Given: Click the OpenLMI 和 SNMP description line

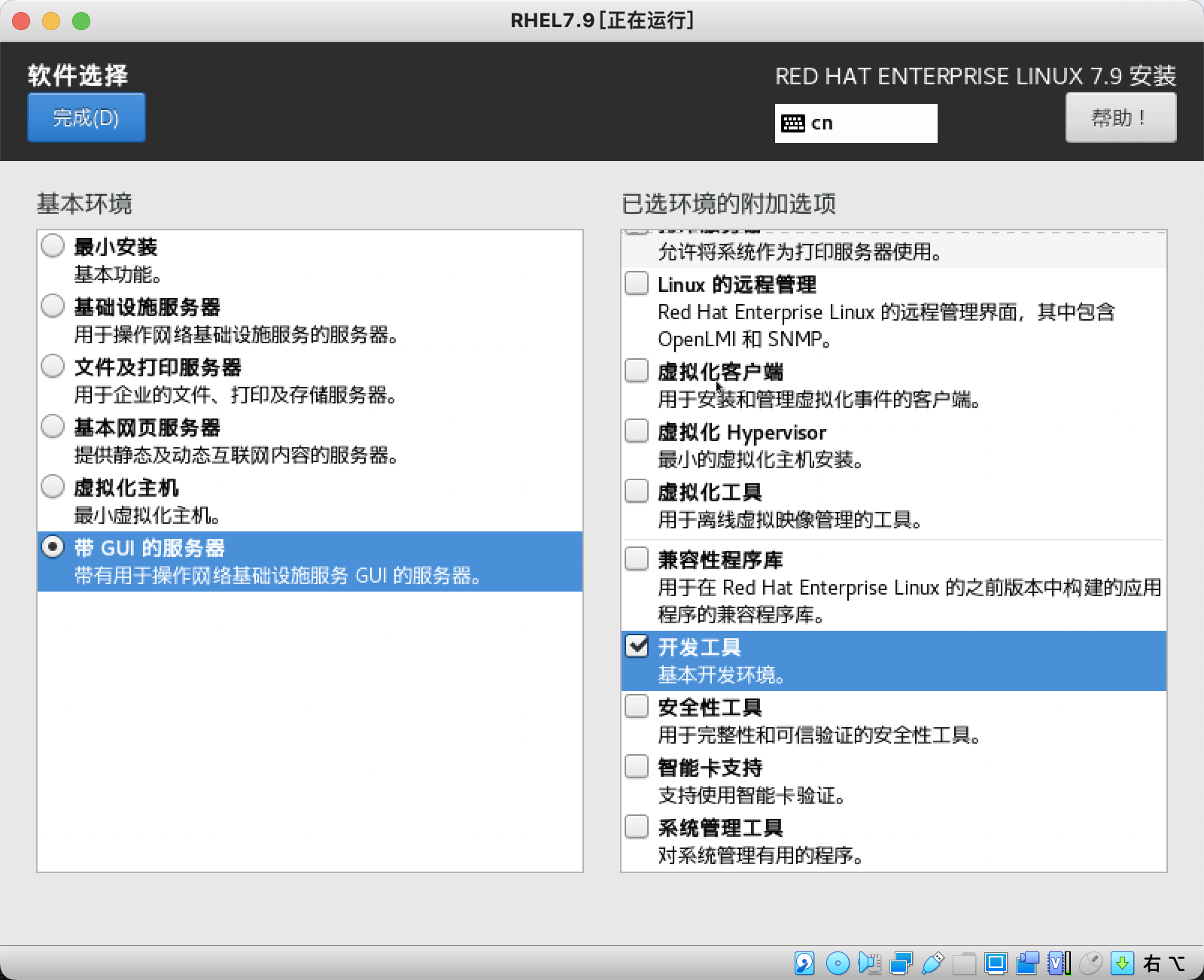Looking at the screenshot, I should [745, 339].
